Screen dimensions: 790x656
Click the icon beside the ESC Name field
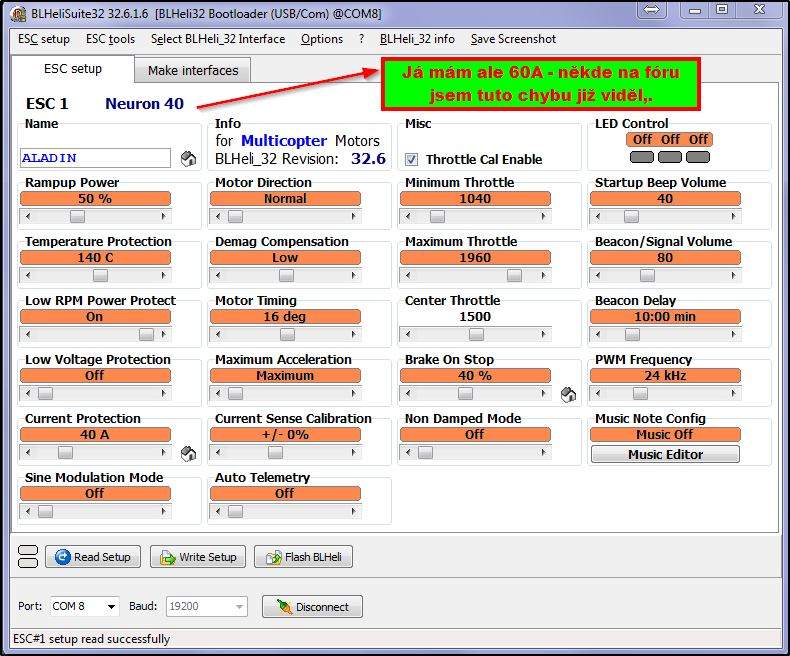[187, 158]
